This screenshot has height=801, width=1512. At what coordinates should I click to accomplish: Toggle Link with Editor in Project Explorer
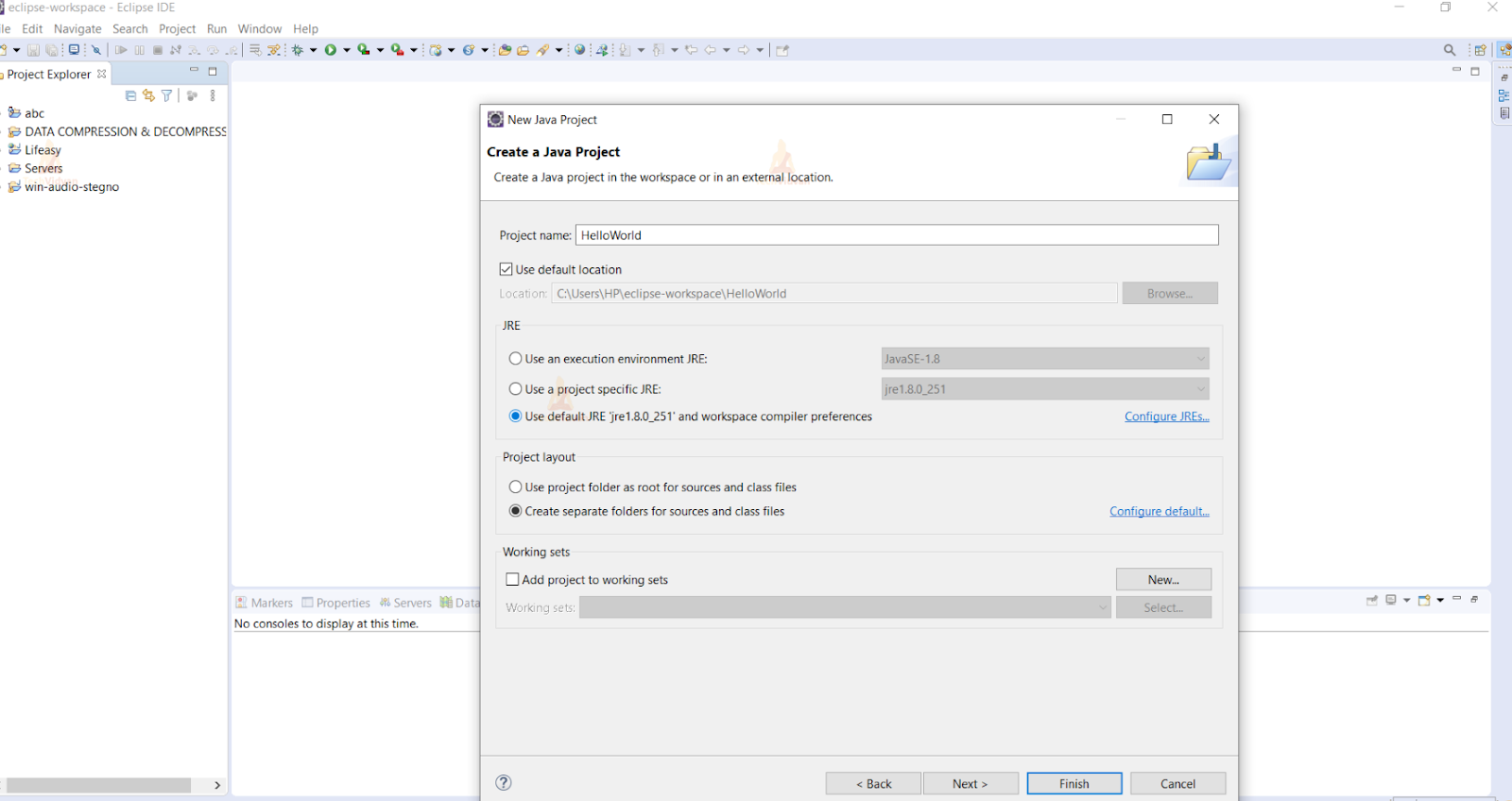click(148, 95)
